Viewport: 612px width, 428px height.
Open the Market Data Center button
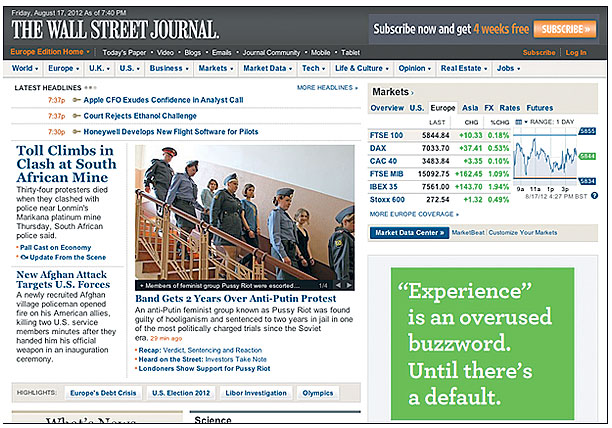(408, 232)
